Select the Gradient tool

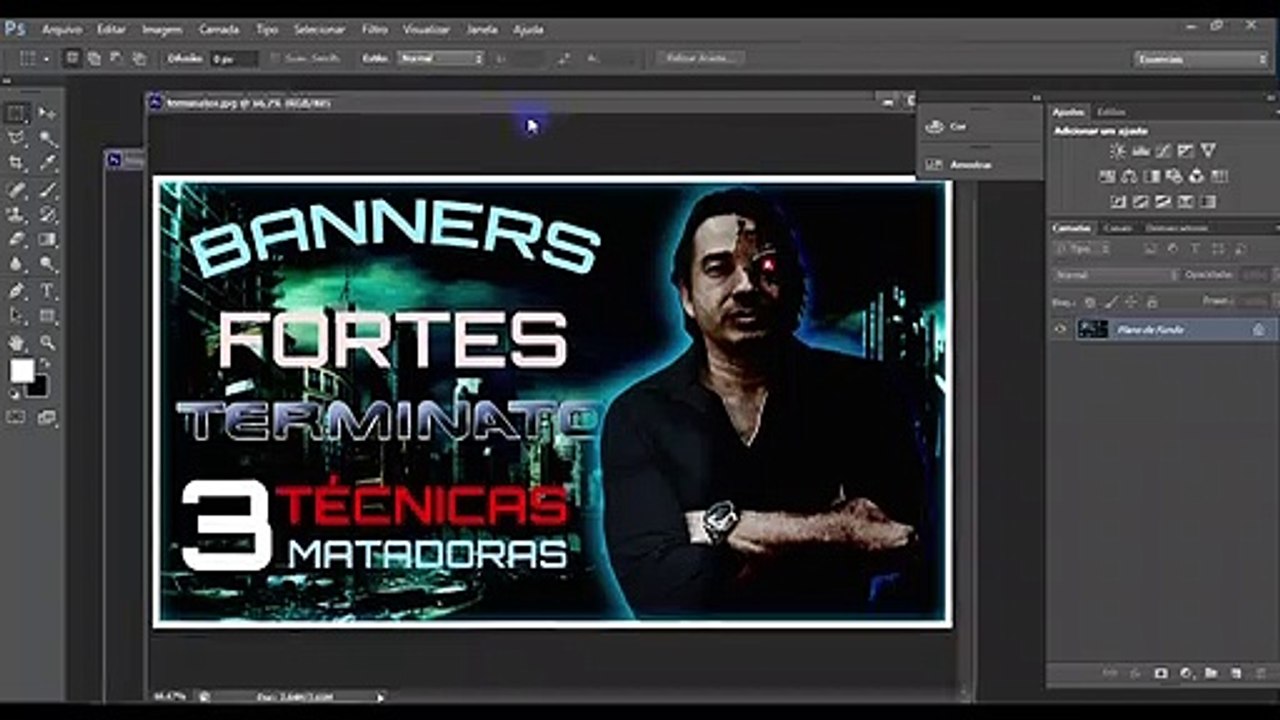(47, 239)
